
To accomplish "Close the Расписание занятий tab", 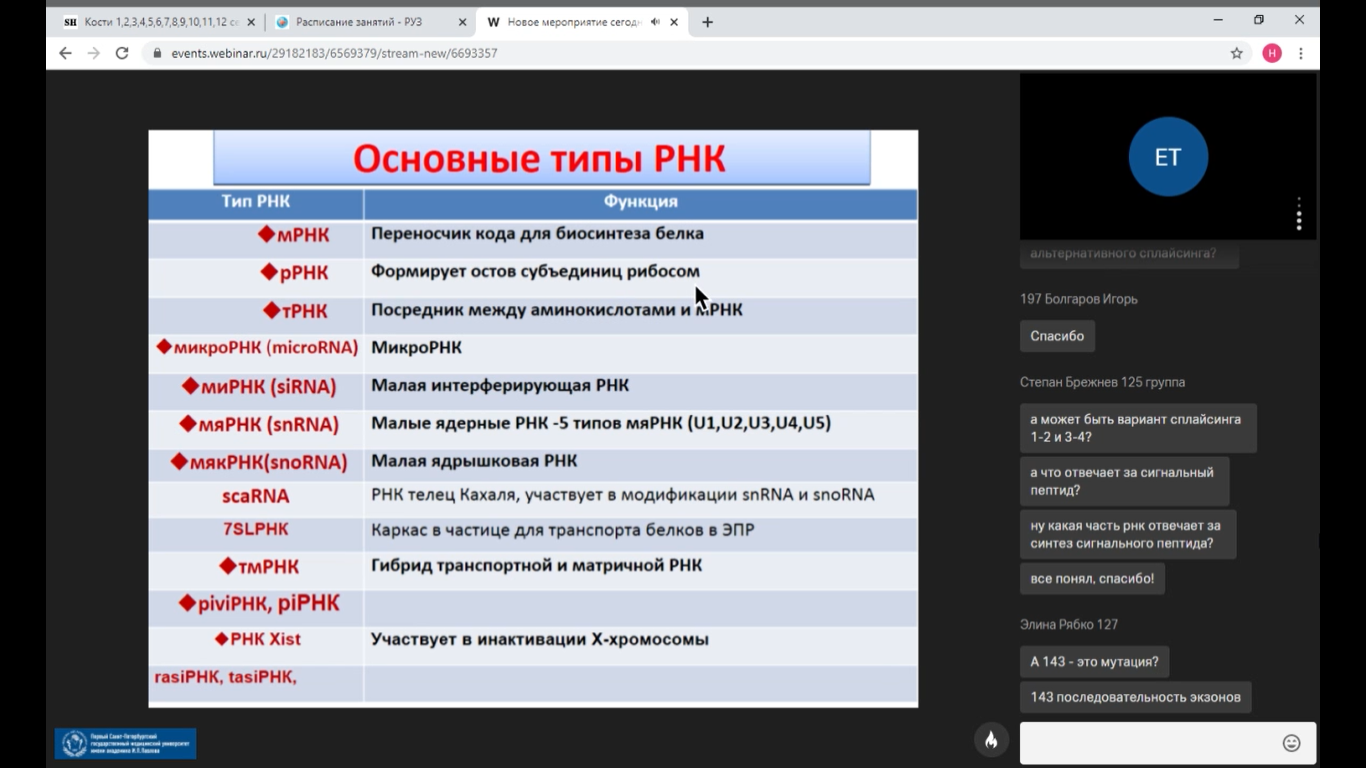I will [x=462, y=22].
